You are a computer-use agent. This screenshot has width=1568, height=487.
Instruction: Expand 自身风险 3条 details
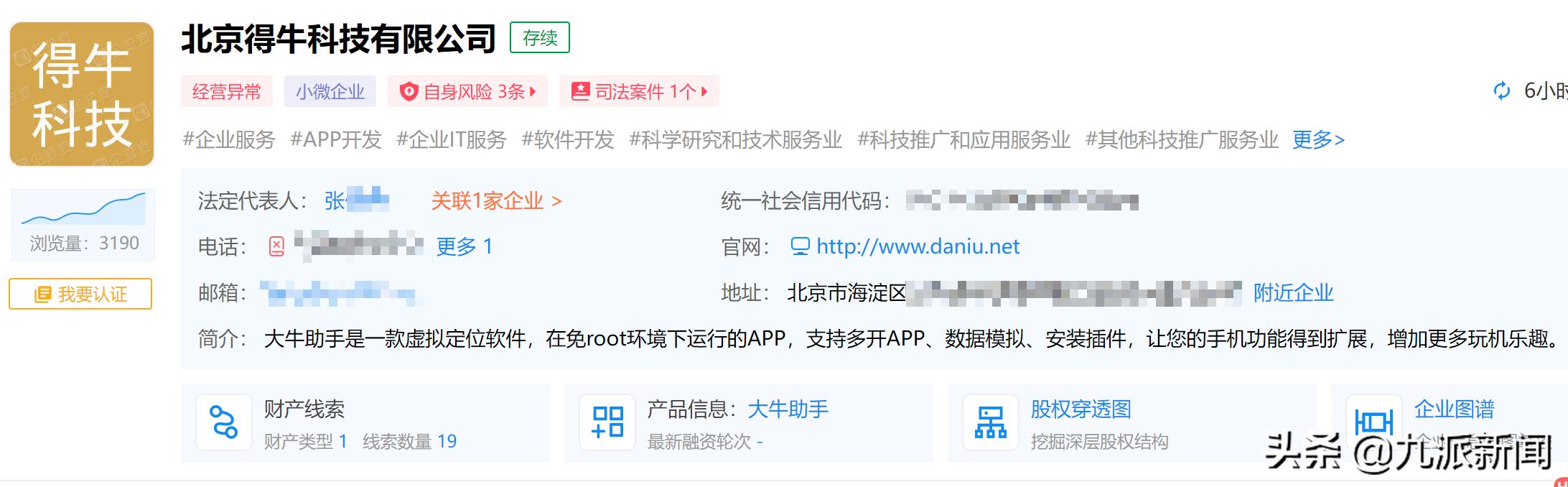point(468,91)
